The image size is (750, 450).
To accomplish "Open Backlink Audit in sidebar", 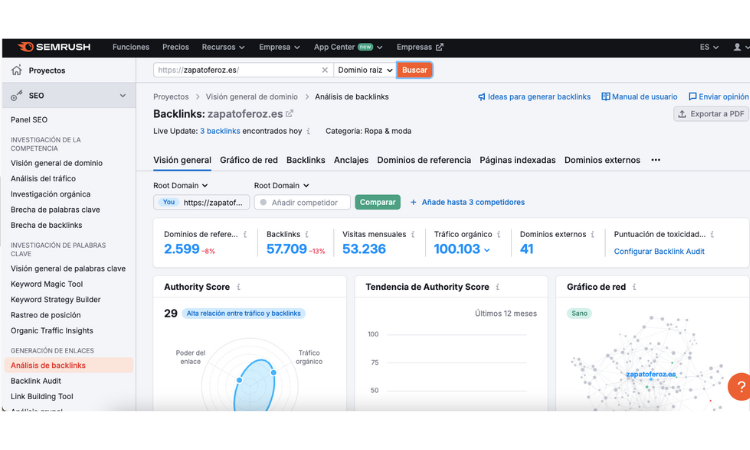I will click(x=36, y=381).
